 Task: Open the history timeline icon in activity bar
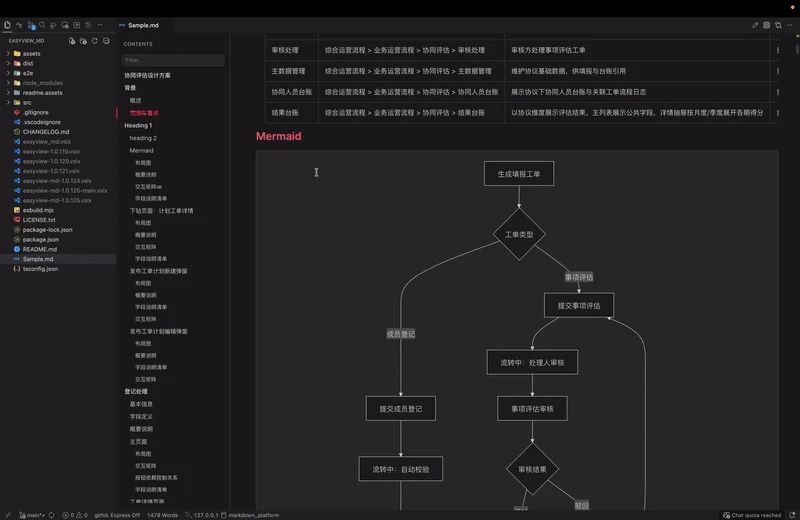point(88,24)
